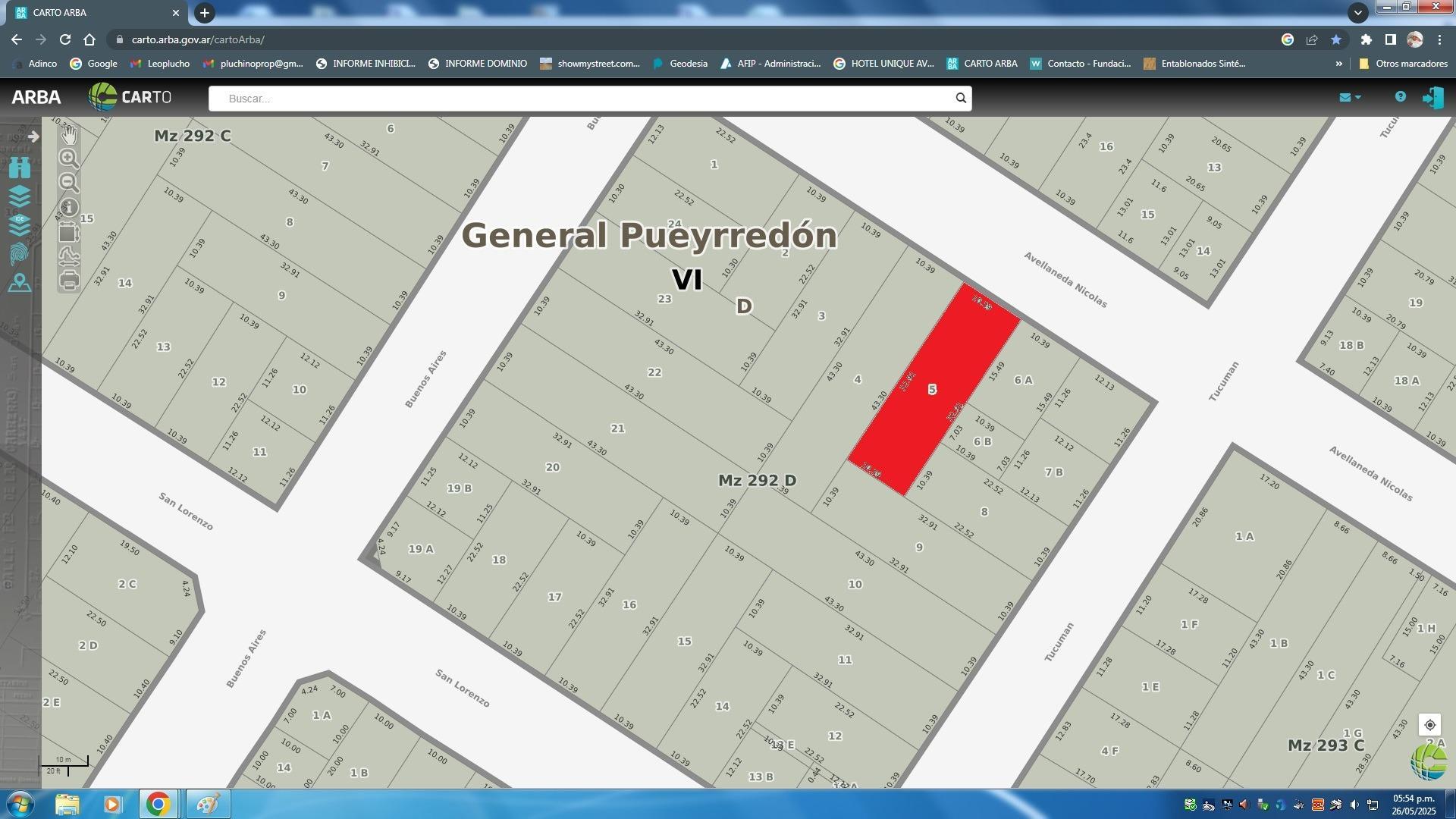
Task: Open the envelope contact dropdown
Action: [1350, 97]
